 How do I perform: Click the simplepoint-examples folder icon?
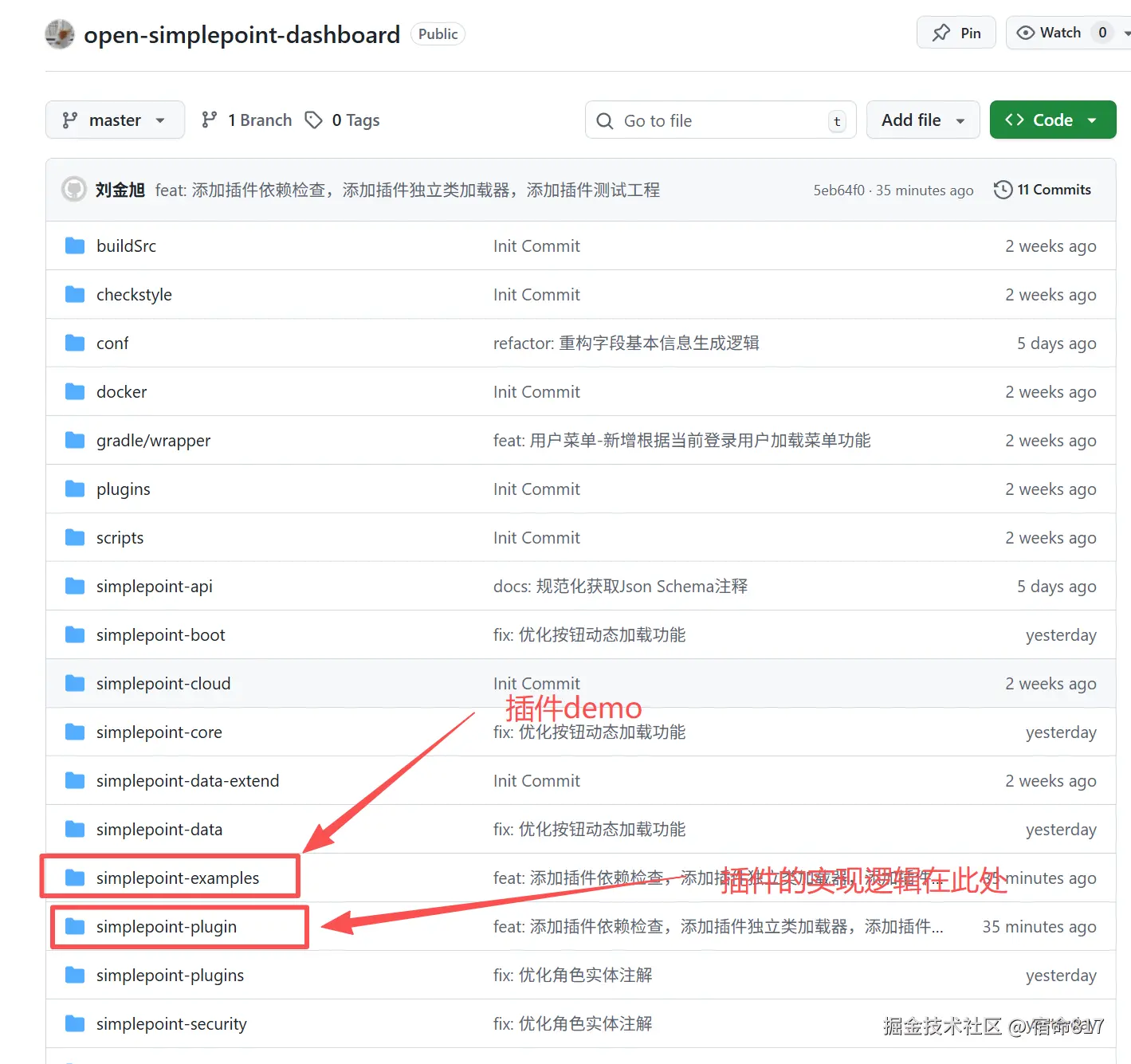pyautogui.click(x=75, y=878)
